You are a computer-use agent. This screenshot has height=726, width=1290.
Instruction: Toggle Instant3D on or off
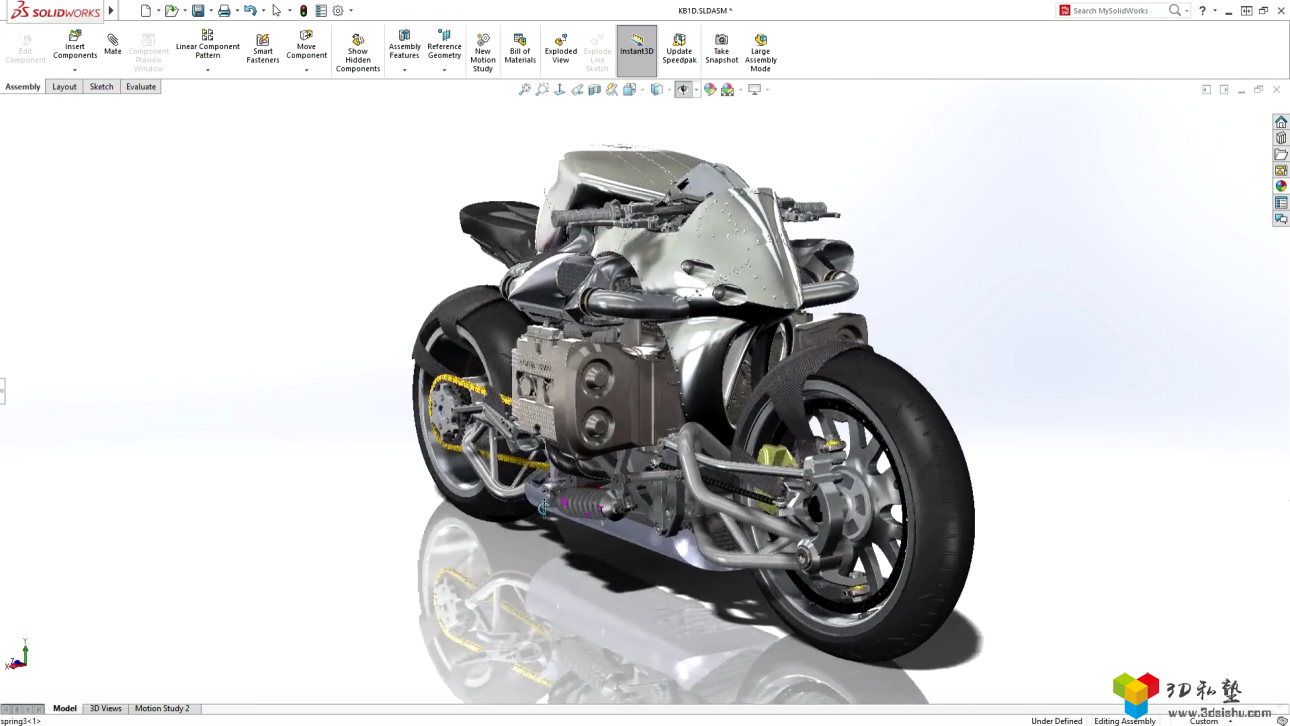click(x=636, y=49)
